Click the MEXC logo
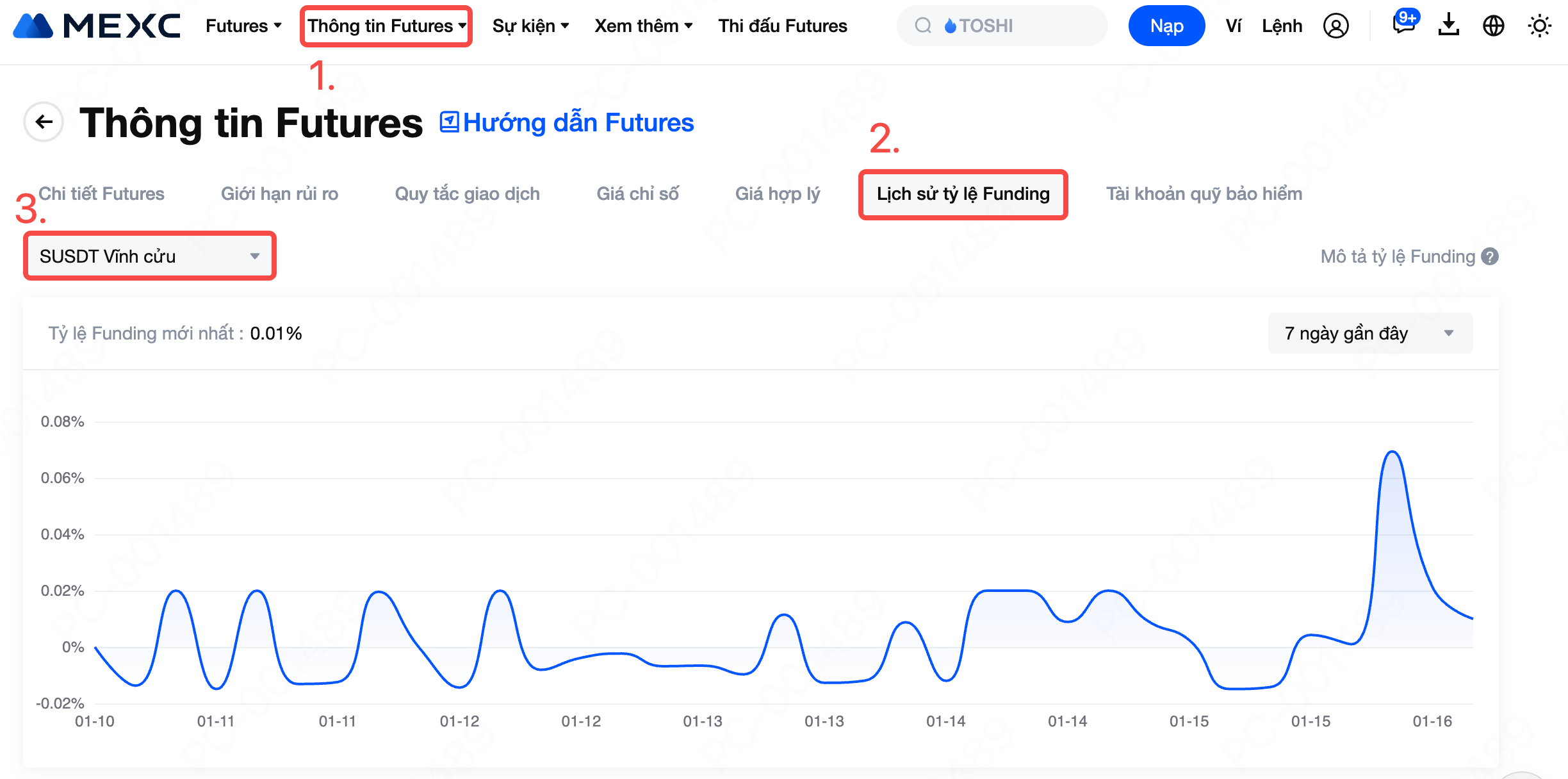 tap(97, 26)
